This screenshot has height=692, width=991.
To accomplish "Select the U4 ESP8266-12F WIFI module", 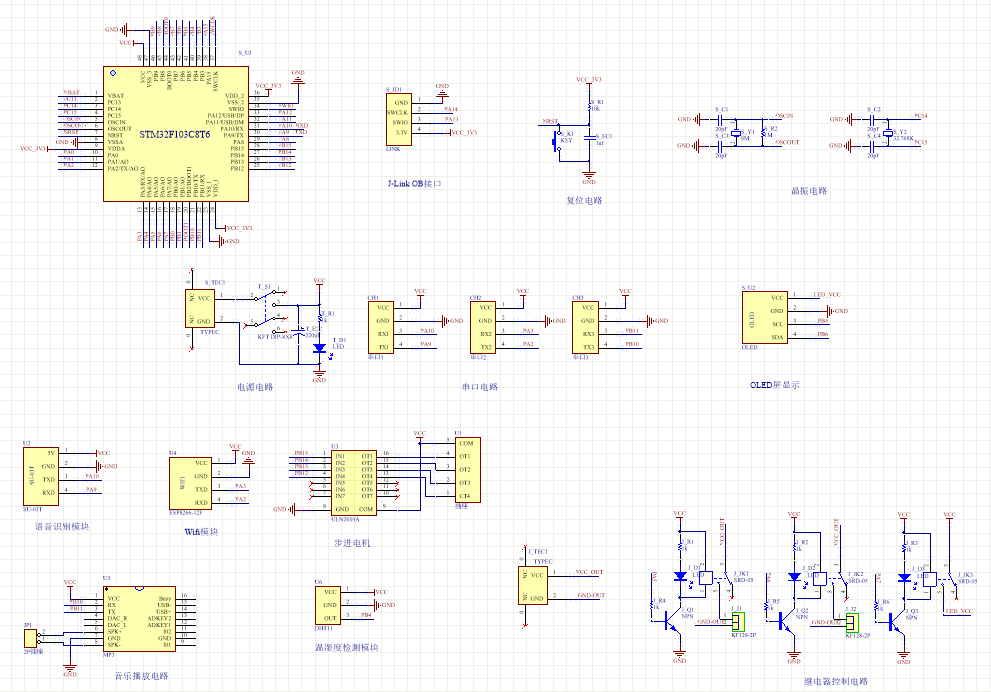I will pos(190,483).
